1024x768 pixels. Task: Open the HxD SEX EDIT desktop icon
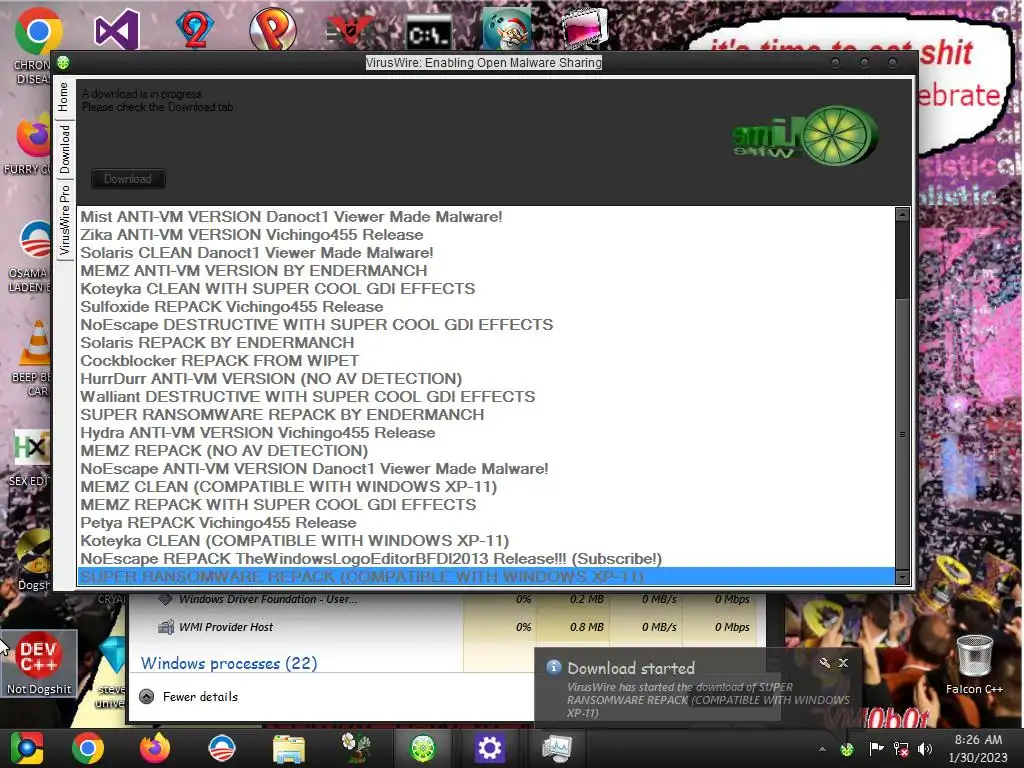pos(31,448)
